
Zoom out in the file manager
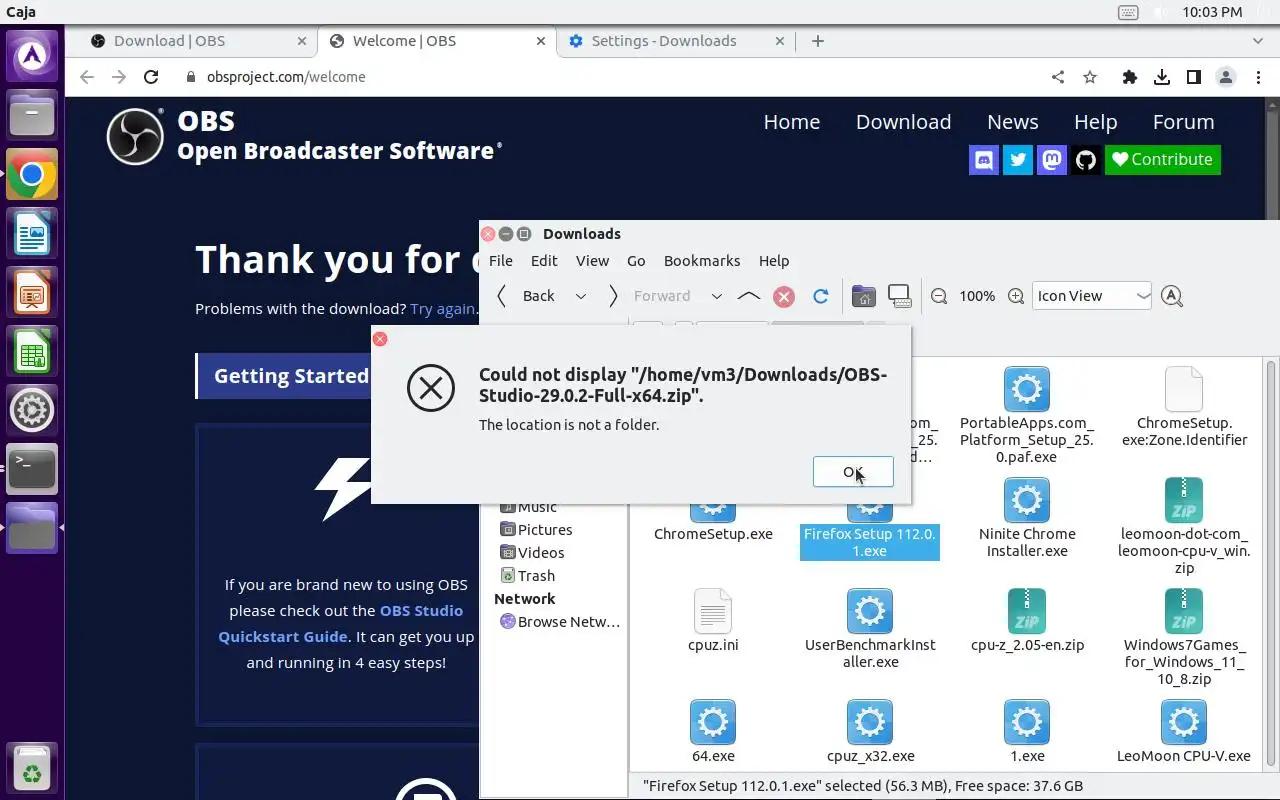point(939,296)
